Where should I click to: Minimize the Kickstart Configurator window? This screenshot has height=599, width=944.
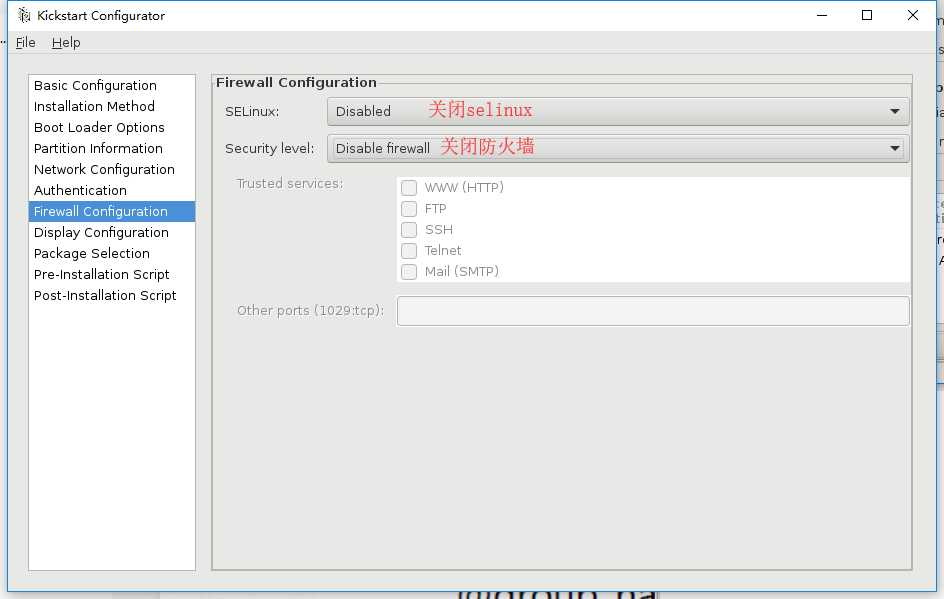pos(822,15)
